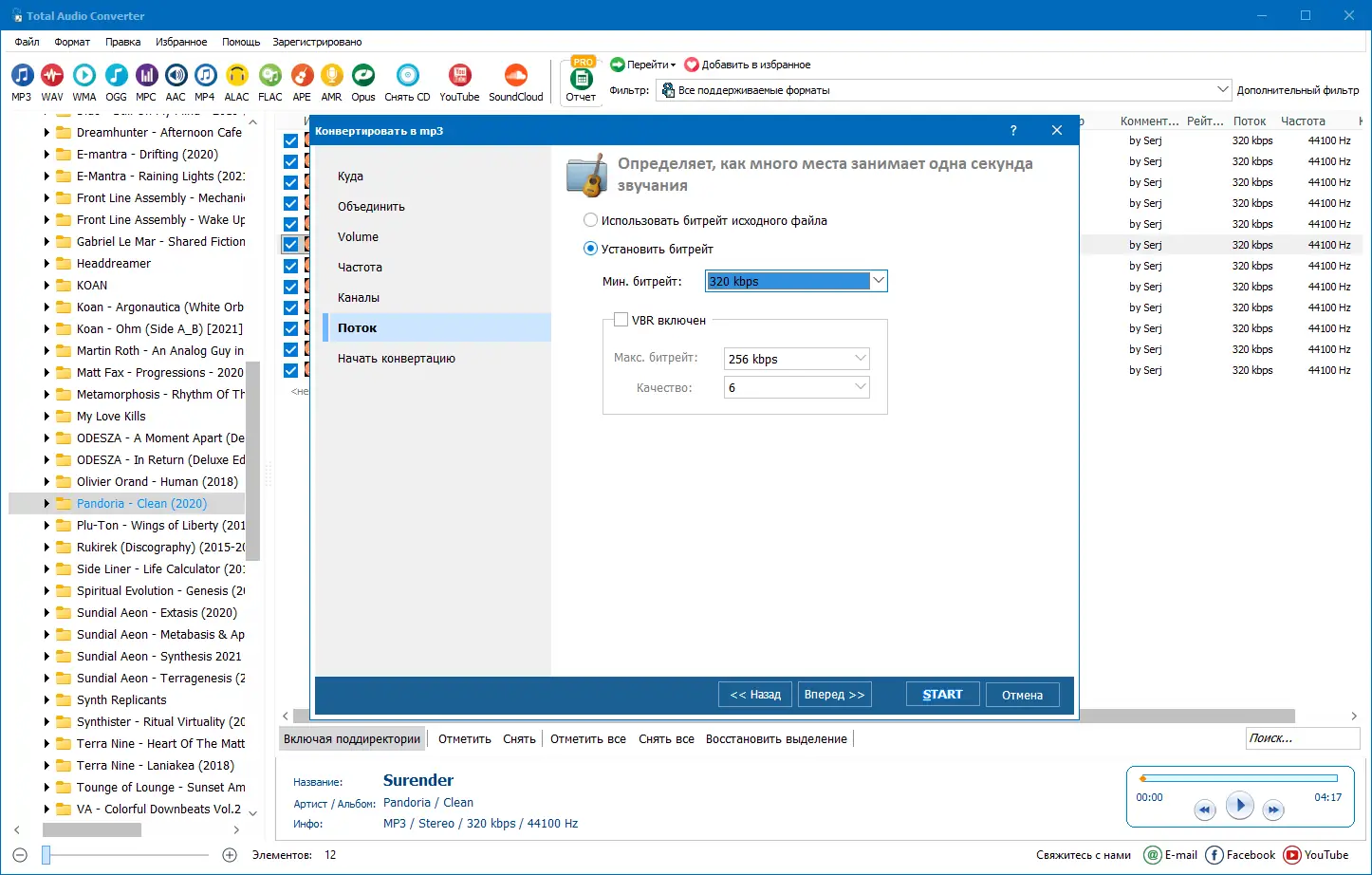Select the APE format icon
1372x875 pixels.
(x=302, y=76)
